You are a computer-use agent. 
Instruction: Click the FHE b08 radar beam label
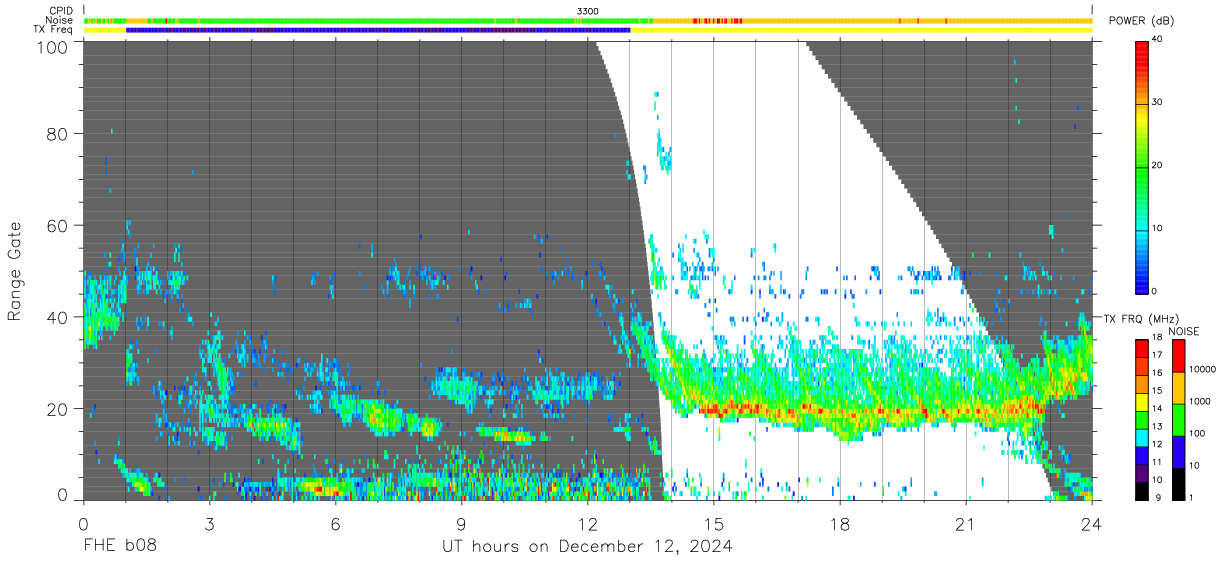coord(119,547)
